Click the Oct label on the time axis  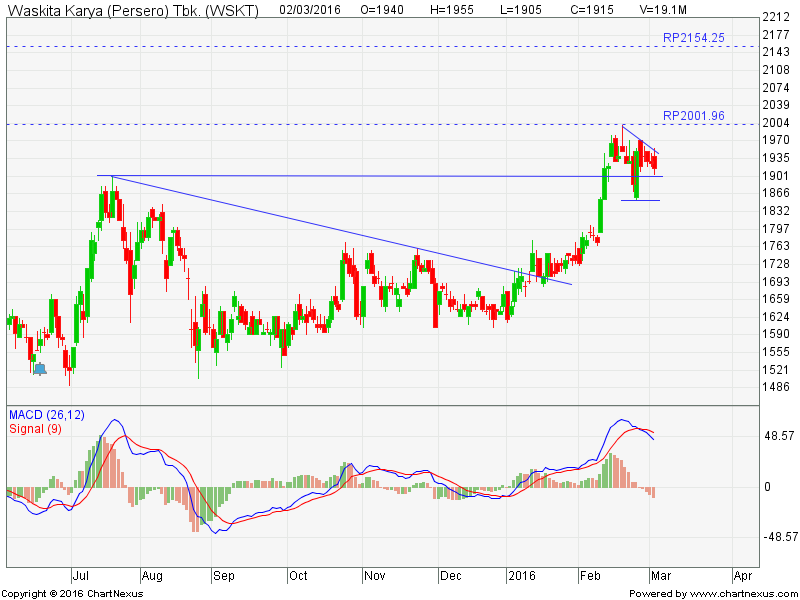(x=298, y=576)
